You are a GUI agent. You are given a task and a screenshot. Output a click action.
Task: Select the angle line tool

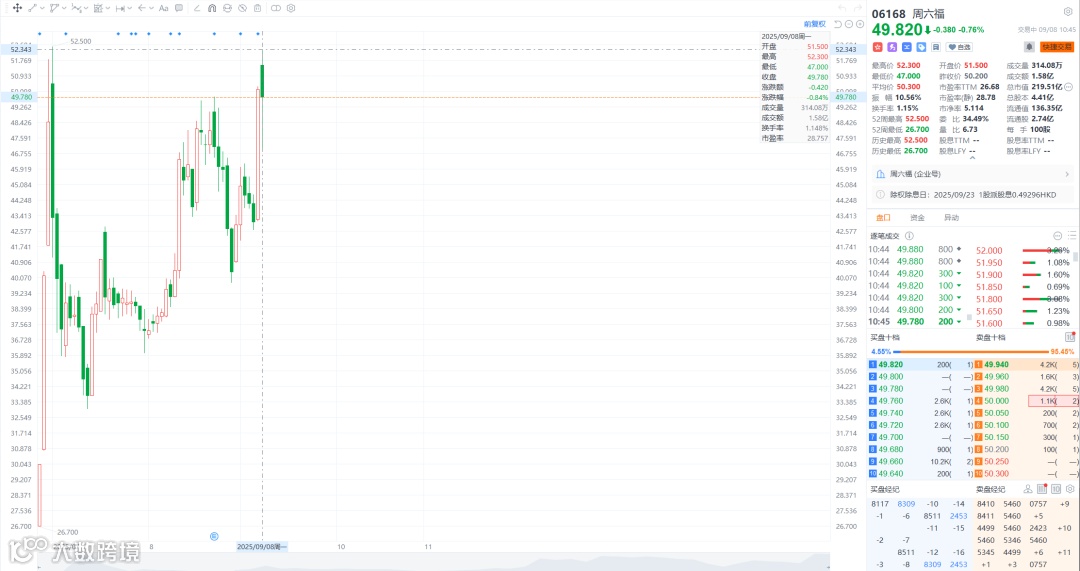197,8
